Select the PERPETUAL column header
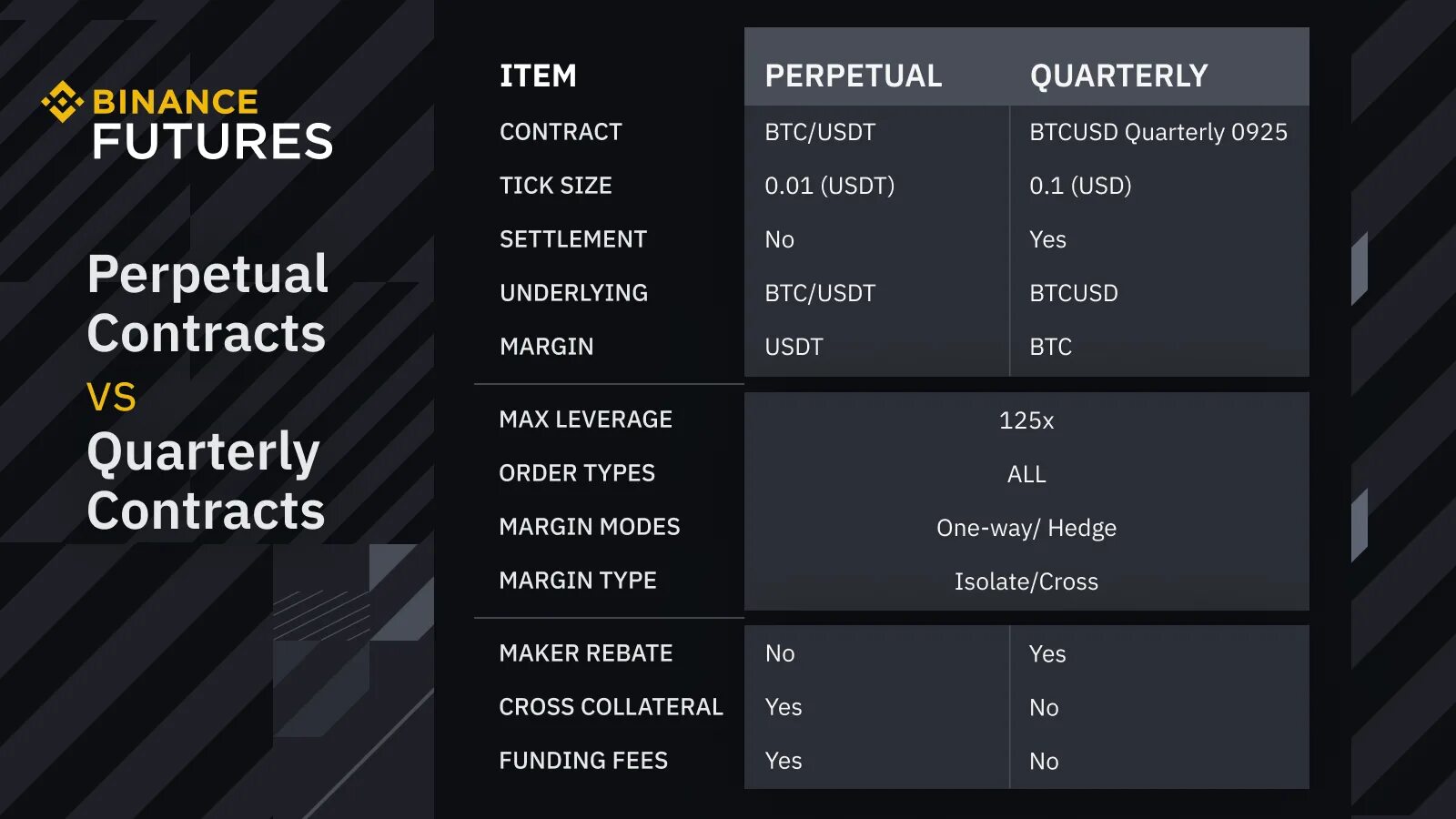 853,76
